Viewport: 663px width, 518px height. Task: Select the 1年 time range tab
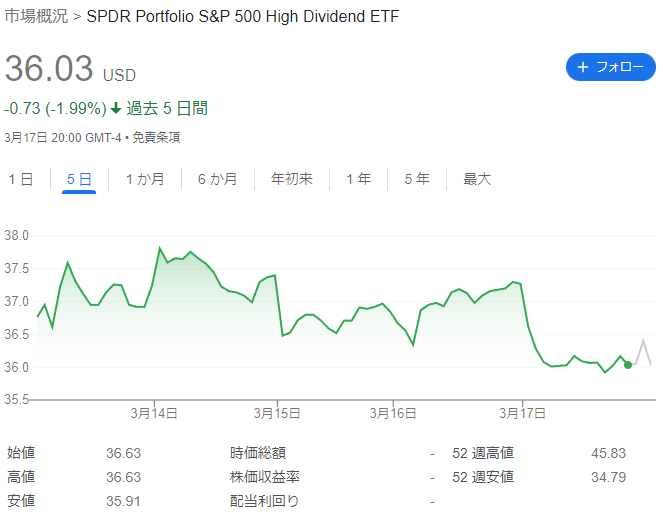[x=359, y=179]
